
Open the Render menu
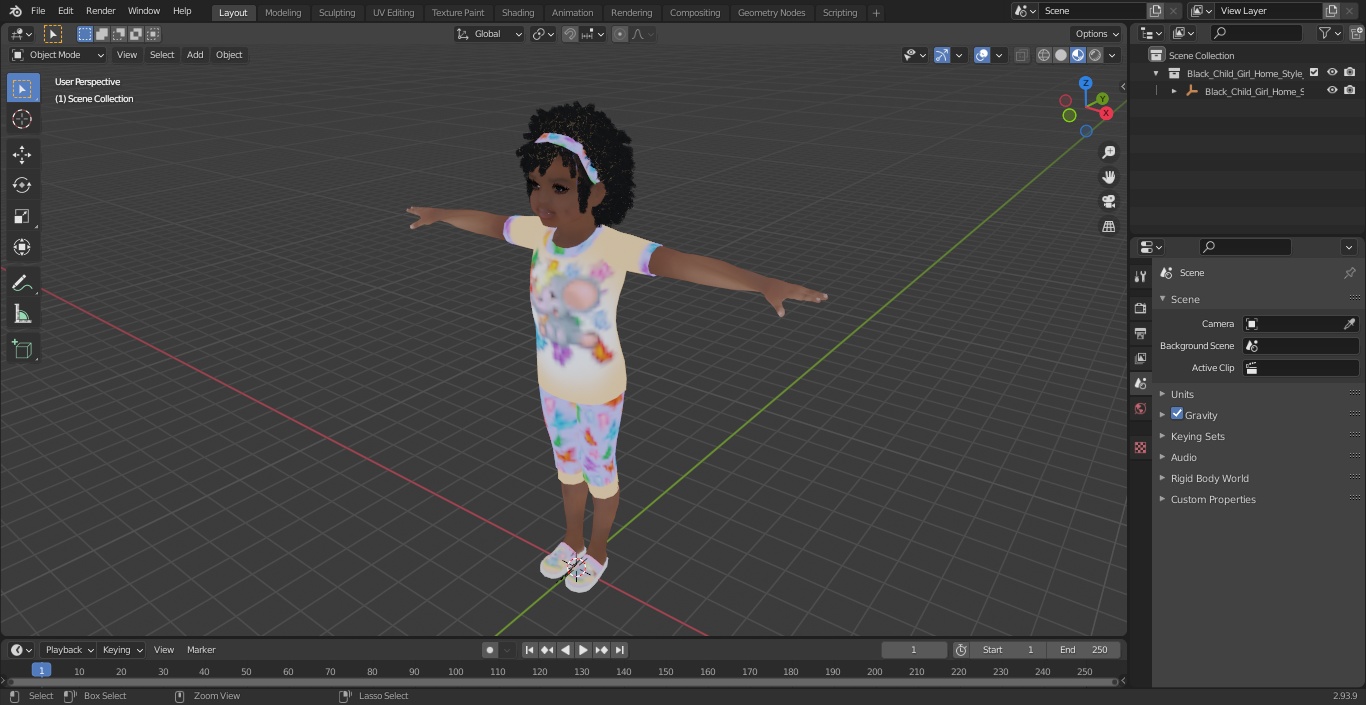click(x=100, y=11)
